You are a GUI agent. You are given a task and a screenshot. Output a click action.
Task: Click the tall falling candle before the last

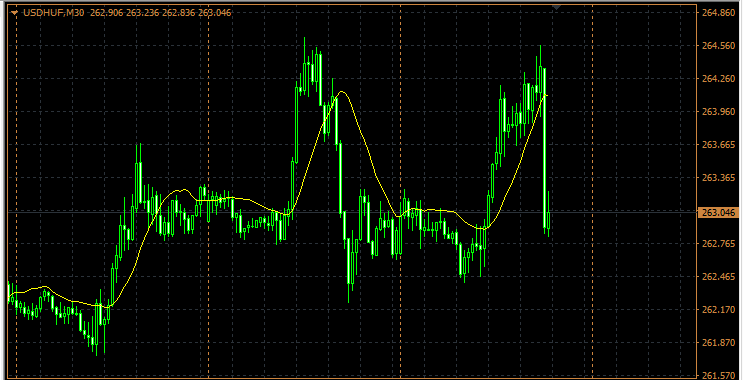[544, 150]
